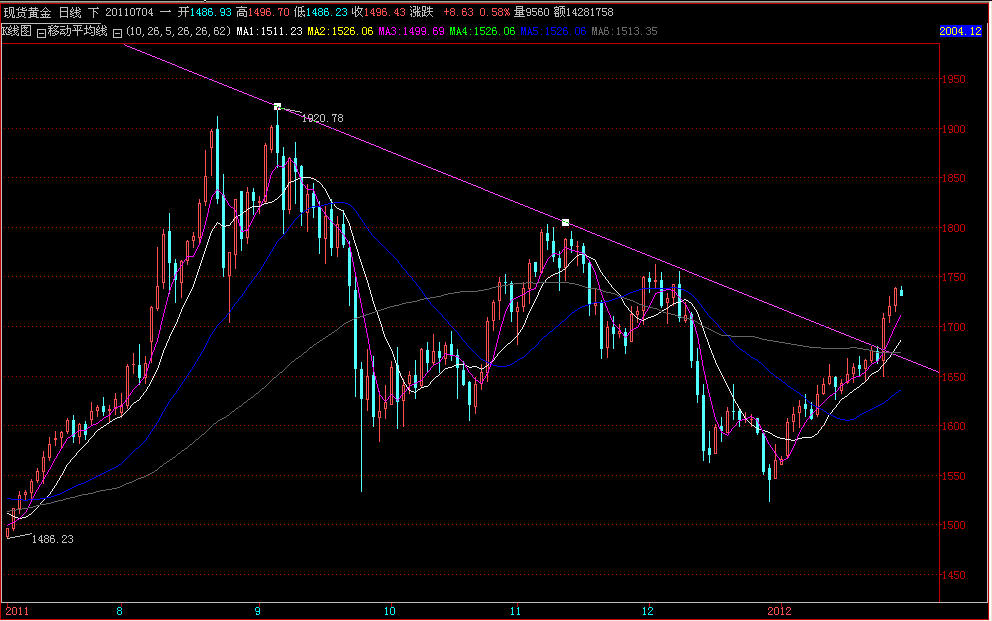
Task: Click the yellow MA2:1526.06 value
Action: pos(340,31)
